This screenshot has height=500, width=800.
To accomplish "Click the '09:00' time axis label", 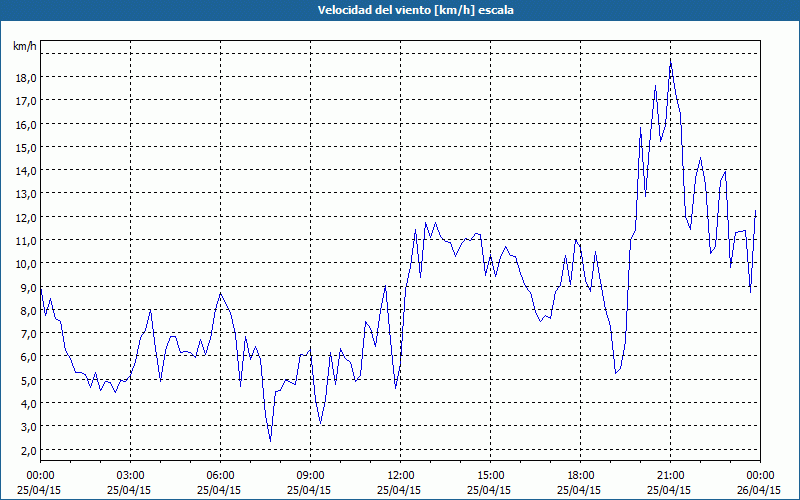I will click(310, 476).
